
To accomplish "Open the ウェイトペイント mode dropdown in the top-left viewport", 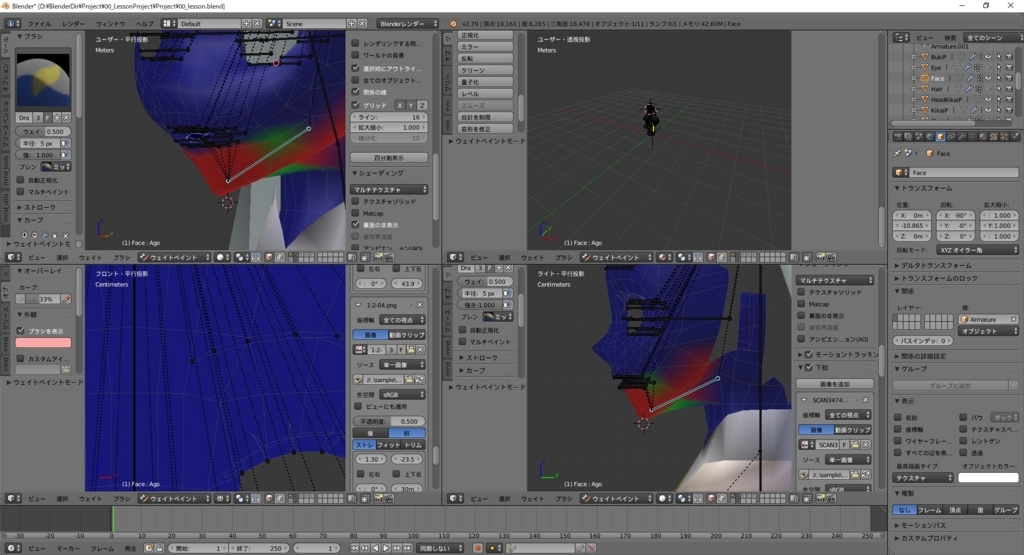I will (174, 257).
